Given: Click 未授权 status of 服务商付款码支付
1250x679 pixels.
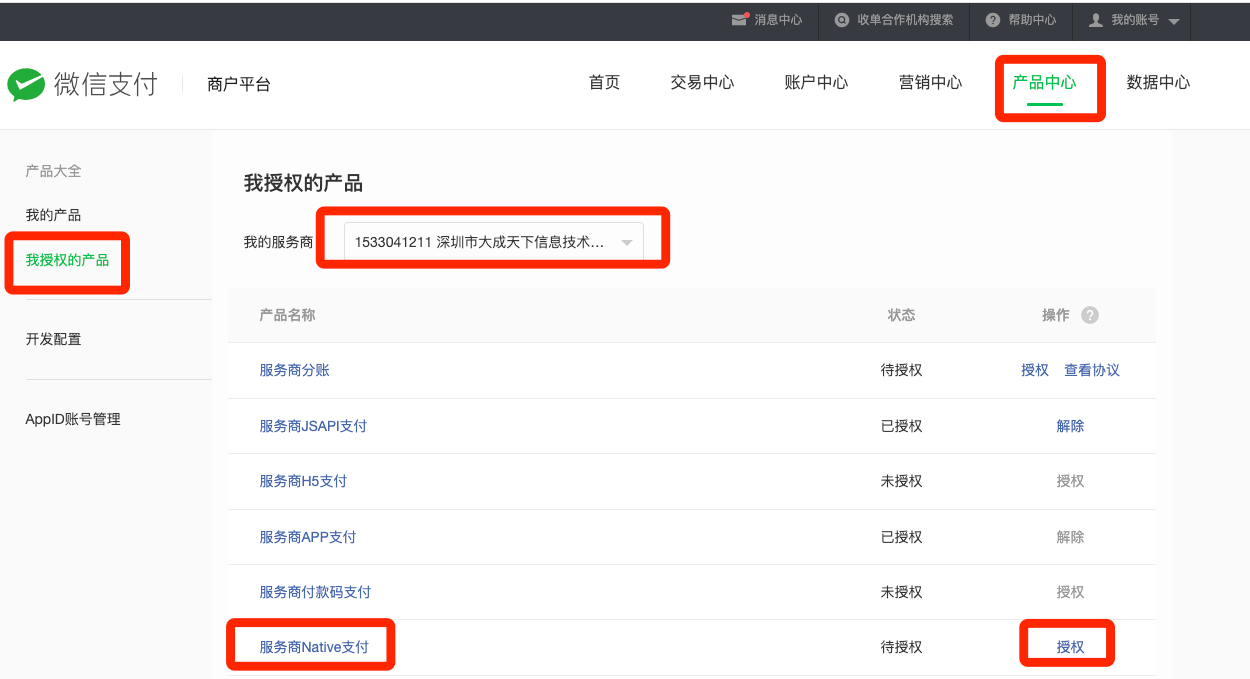Looking at the screenshot, I should [901, 592].
